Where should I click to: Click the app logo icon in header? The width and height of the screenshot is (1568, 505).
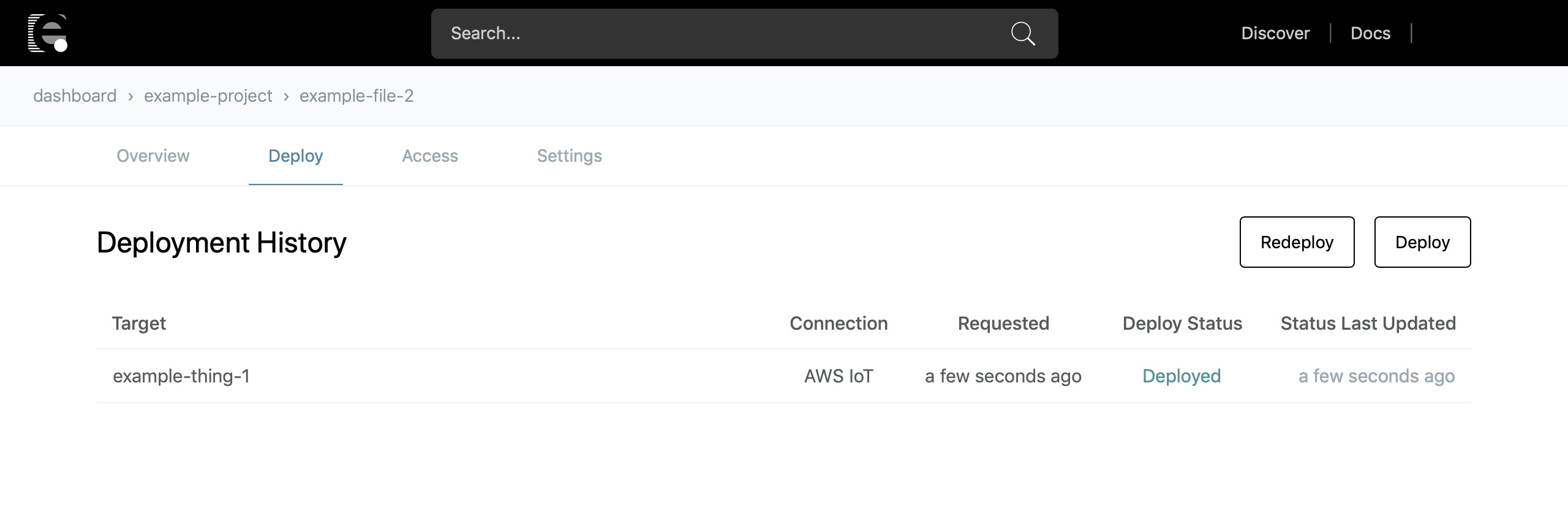(48, 33)
